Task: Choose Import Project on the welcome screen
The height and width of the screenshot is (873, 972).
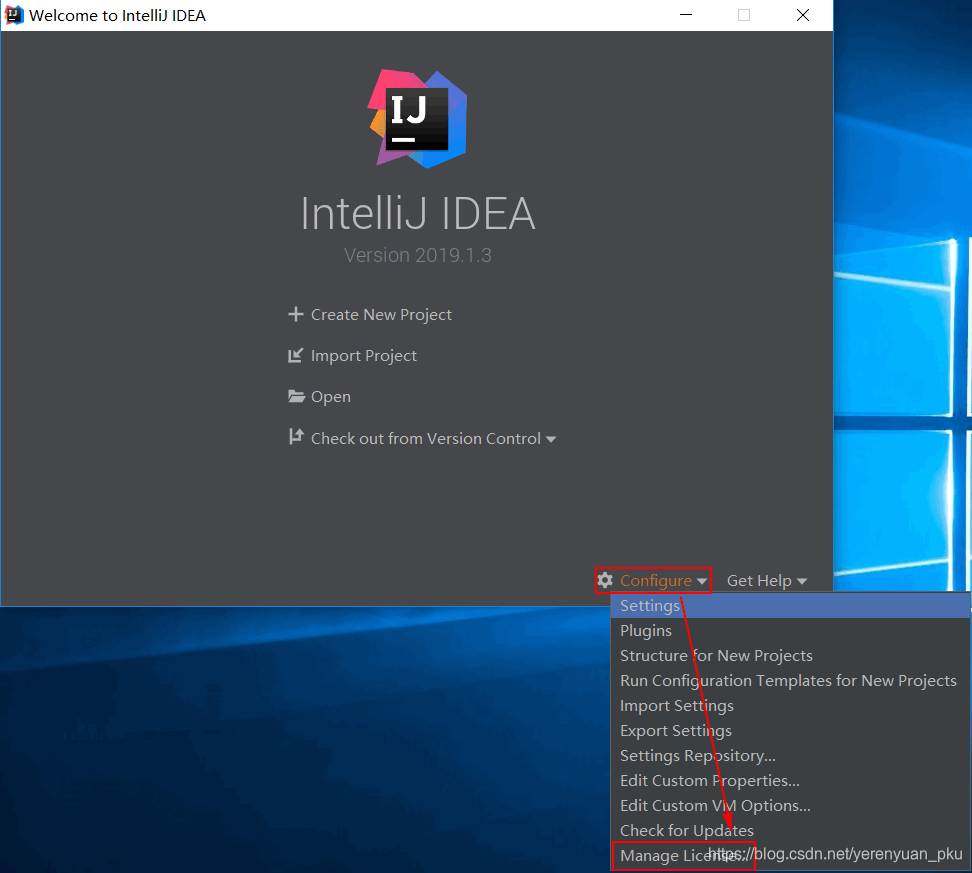Action: point(364,356)
